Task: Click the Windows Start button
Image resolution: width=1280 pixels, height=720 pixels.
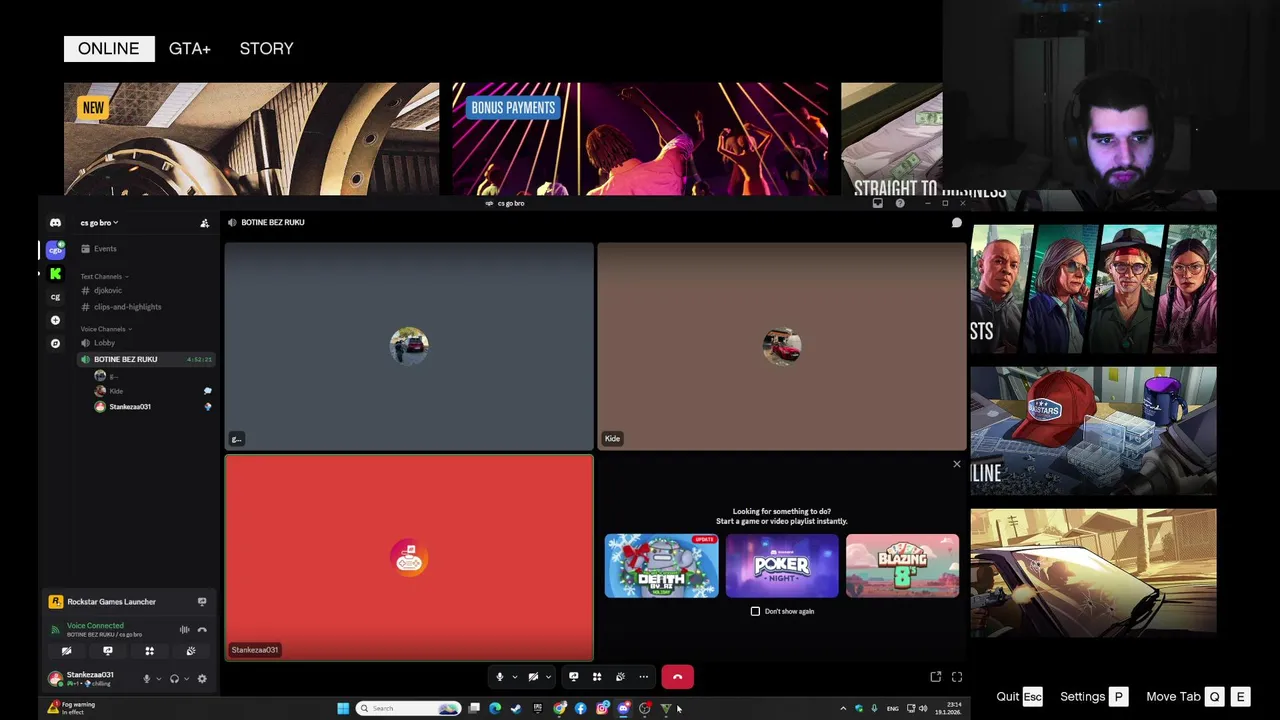Action: click(343, 708)
